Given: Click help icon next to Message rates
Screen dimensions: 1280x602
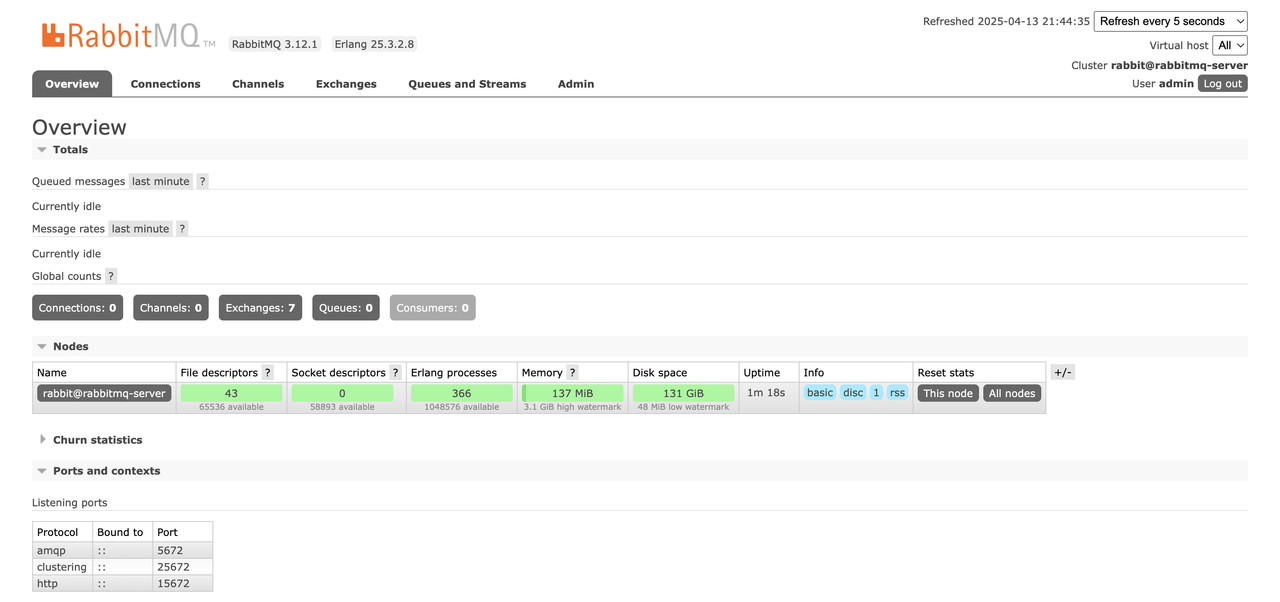Looking at the screenshot, I should tap(182, 229).
